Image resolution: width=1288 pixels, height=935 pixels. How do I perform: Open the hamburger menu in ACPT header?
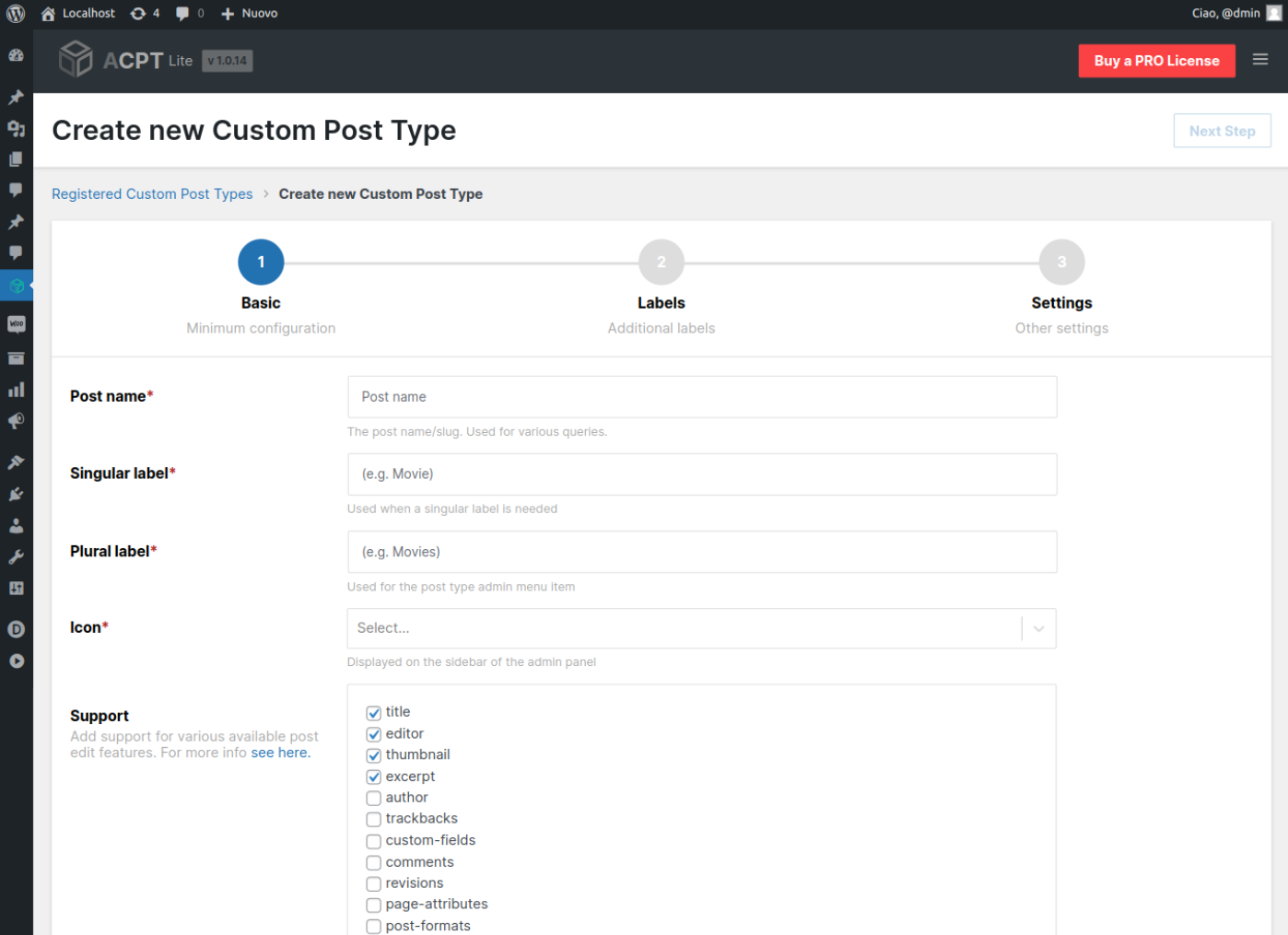tap(1260, 60)
